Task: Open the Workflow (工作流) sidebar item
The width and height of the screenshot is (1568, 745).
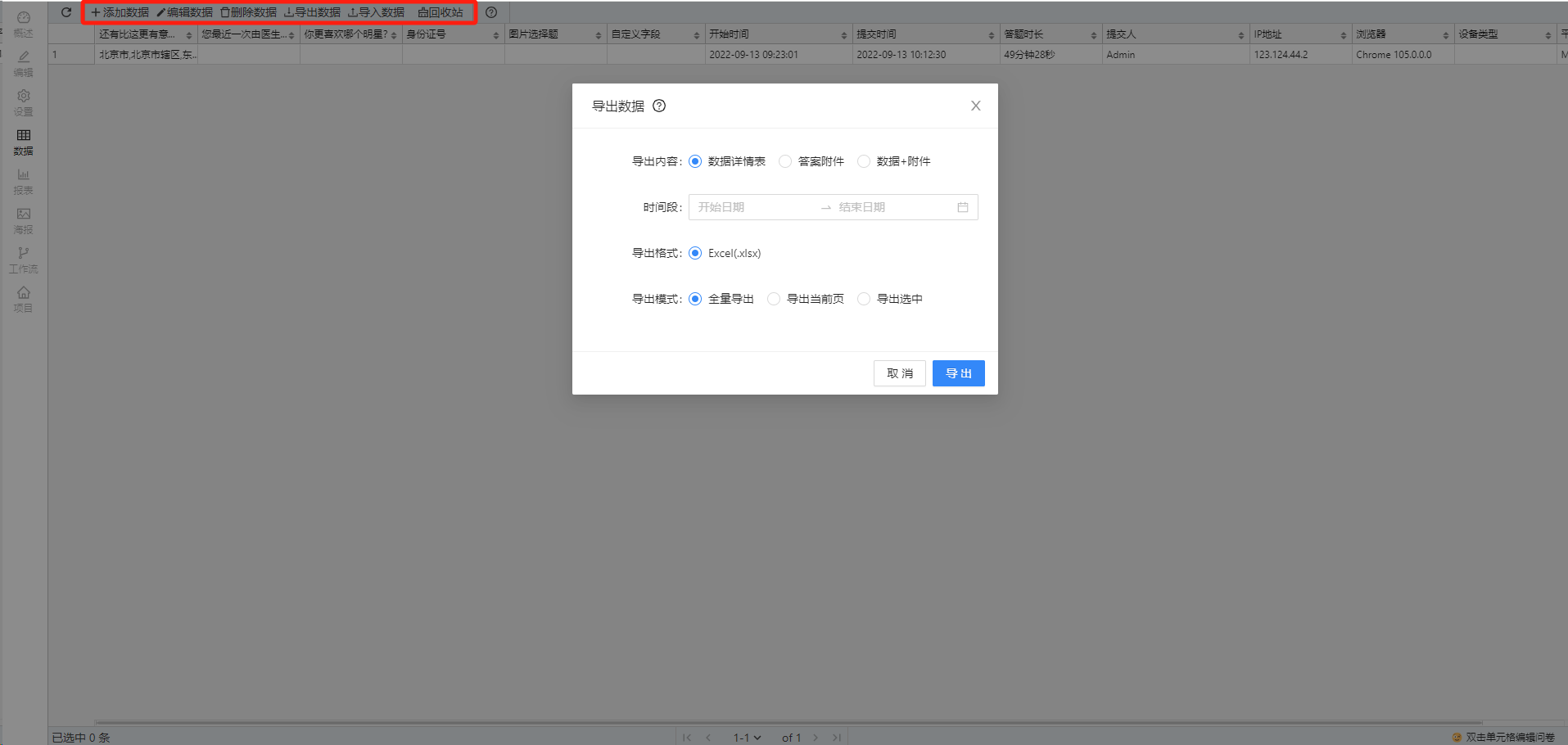Action: point(24,260)
